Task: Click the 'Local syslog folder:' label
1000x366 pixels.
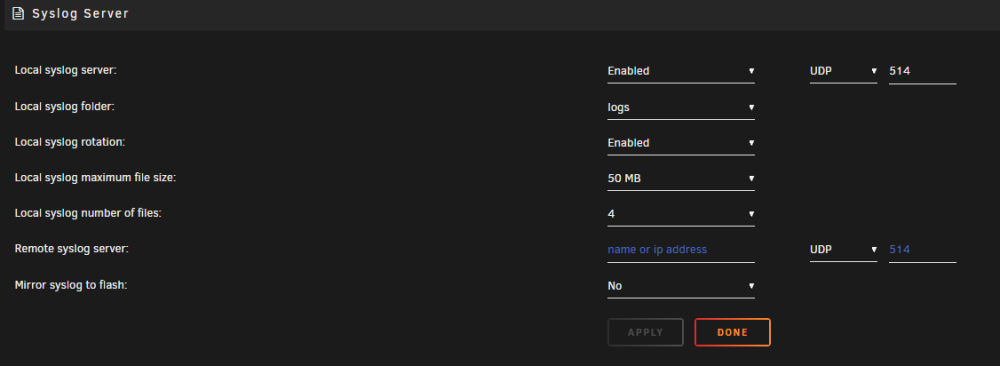Action: tap(64, 106)
